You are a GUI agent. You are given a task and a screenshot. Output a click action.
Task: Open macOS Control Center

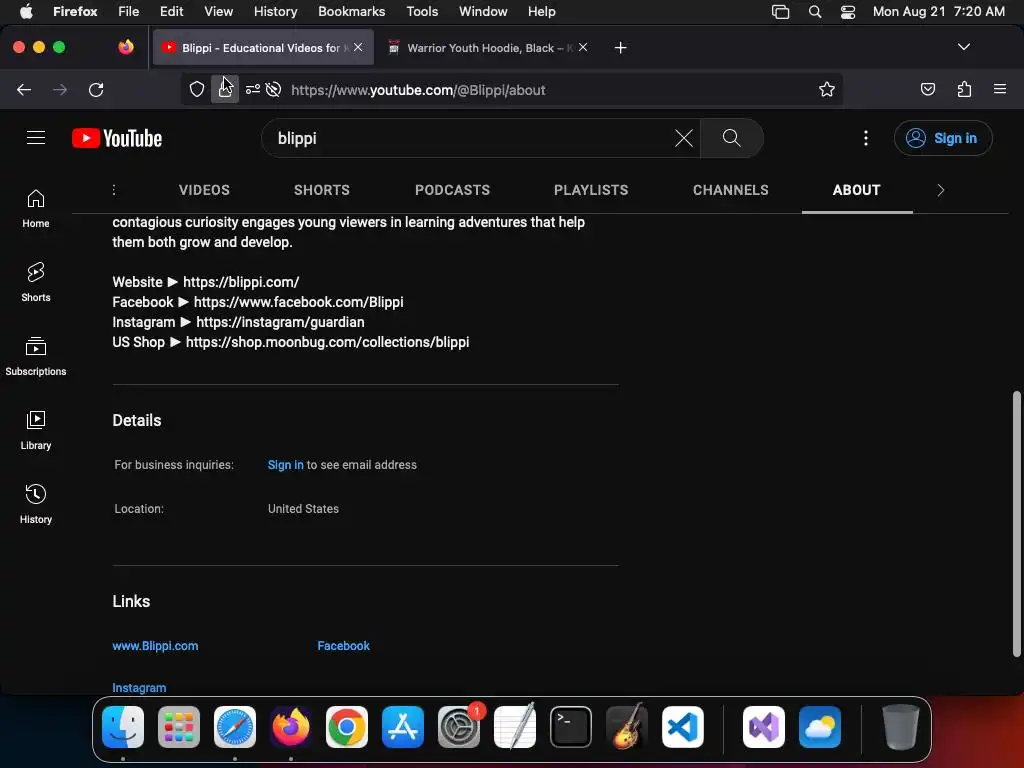click(x=848, y=11)
